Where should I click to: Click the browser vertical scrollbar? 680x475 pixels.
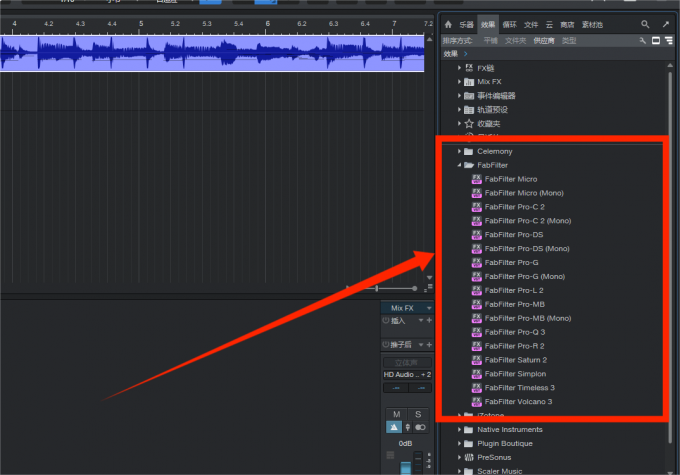(670, 256)
